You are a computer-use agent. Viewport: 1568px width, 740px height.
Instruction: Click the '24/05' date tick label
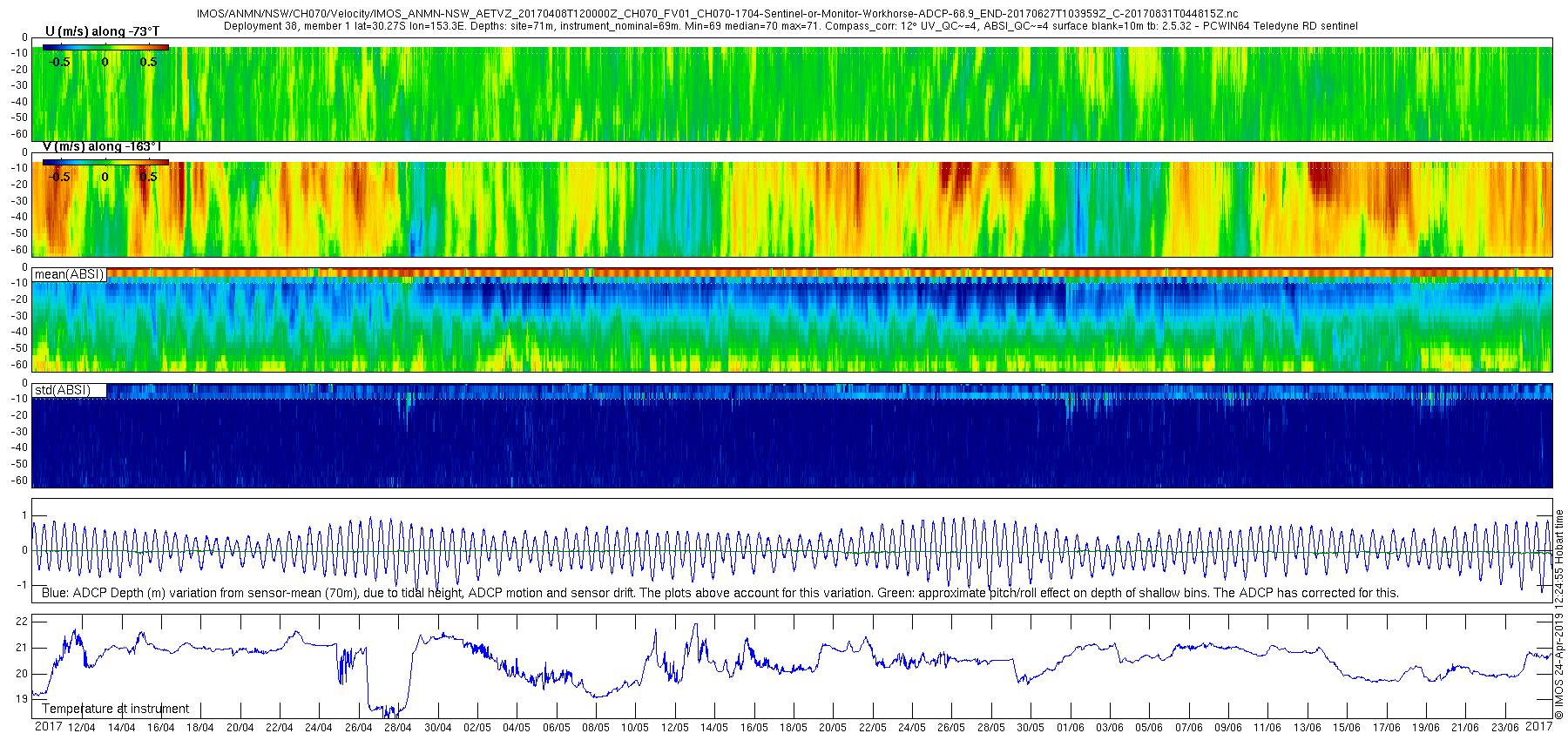[912, 728]
